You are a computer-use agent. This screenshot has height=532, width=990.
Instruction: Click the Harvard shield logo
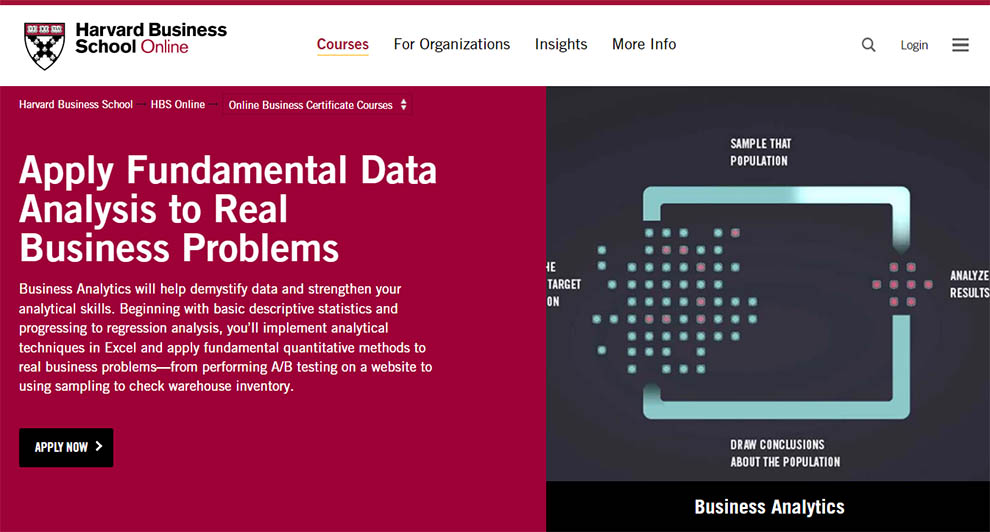(x=44, y=46)
